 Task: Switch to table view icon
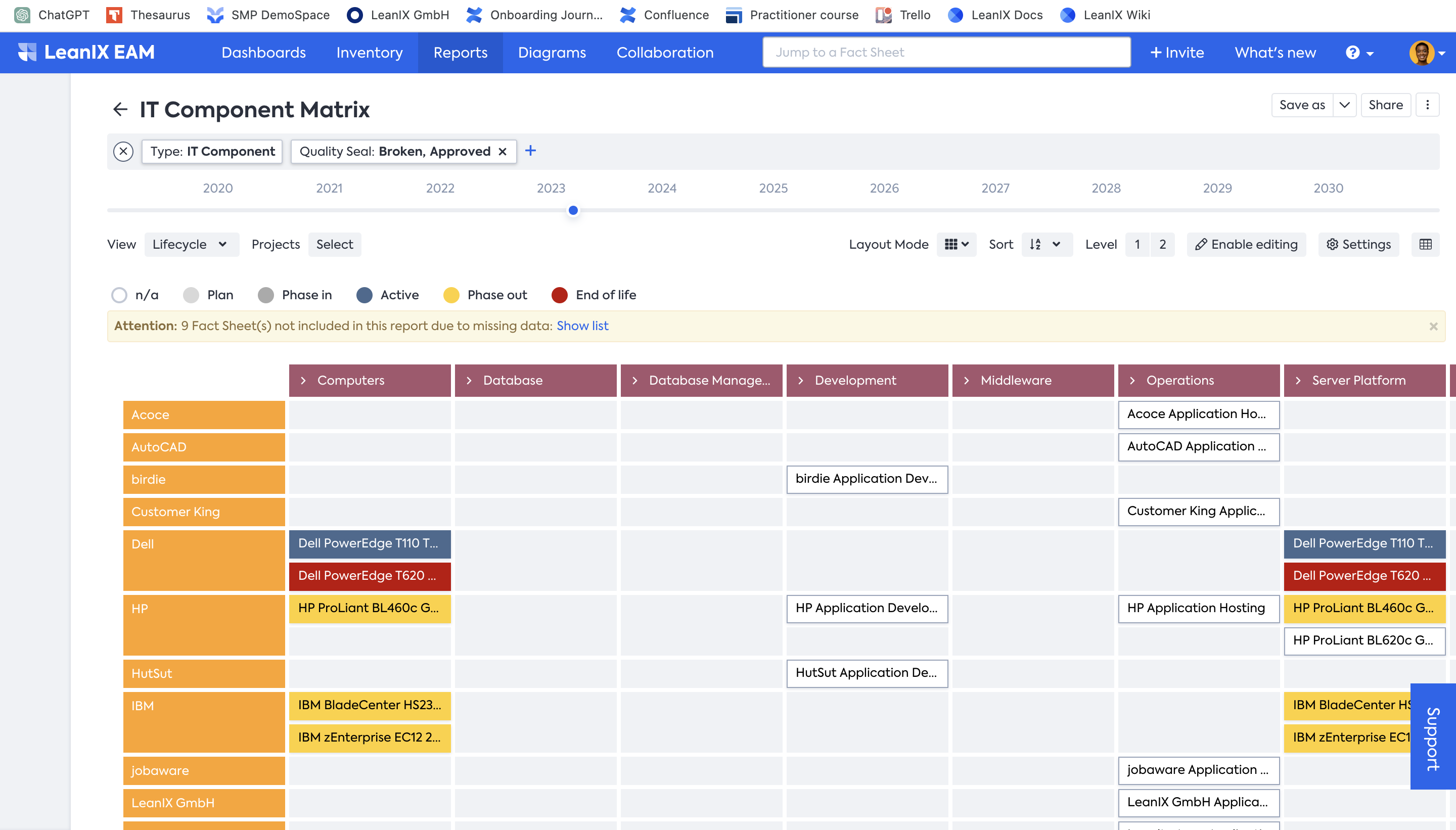tap(1425, 245)
